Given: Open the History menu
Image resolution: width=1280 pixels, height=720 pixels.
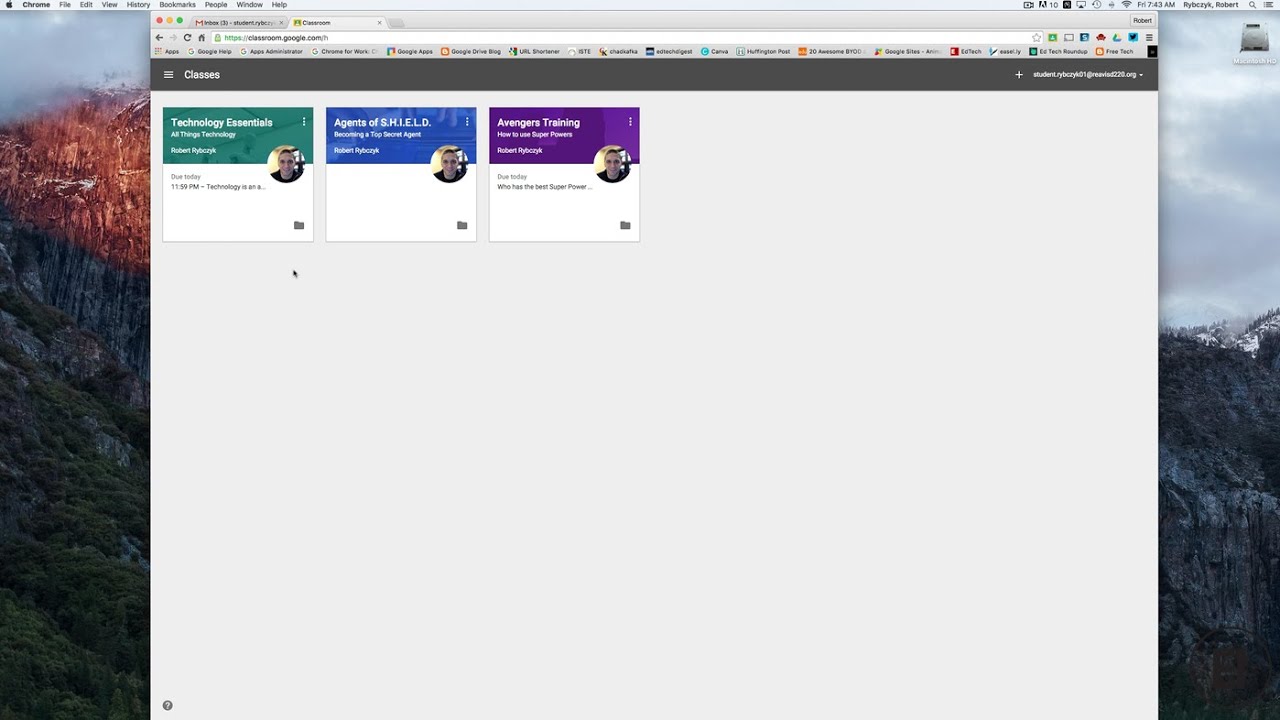Looking at the screenshot, I should click(x=138, y=5).
